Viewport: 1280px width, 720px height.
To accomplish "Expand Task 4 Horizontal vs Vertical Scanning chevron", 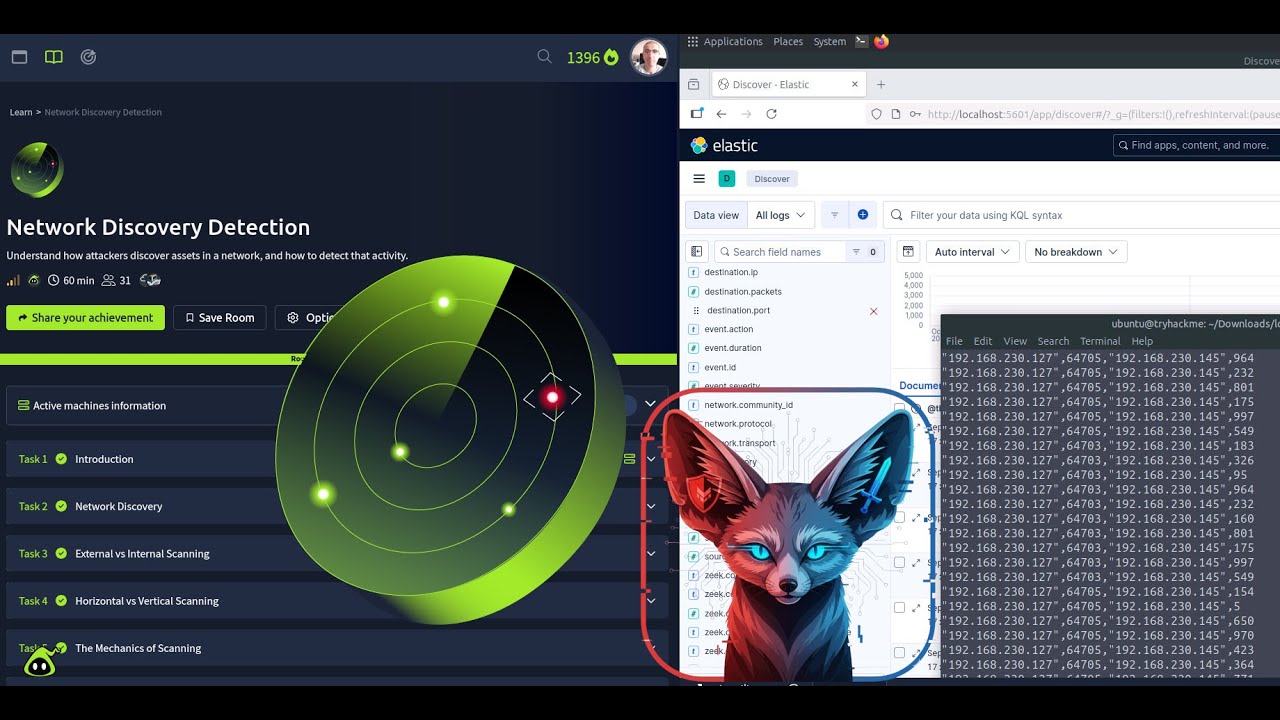I will [650, 601].
